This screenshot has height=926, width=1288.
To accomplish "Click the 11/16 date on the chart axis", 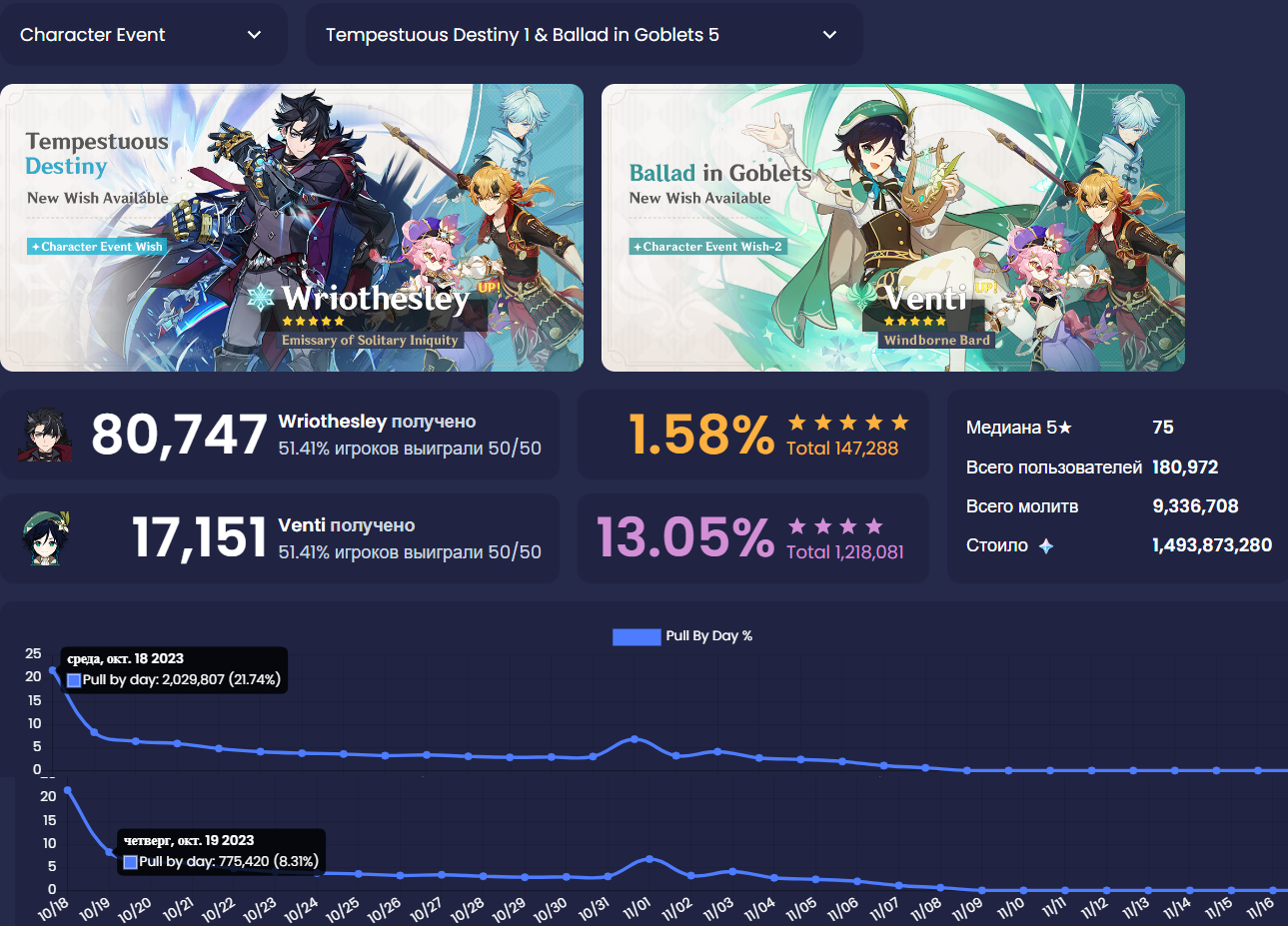I will 1260,908.
